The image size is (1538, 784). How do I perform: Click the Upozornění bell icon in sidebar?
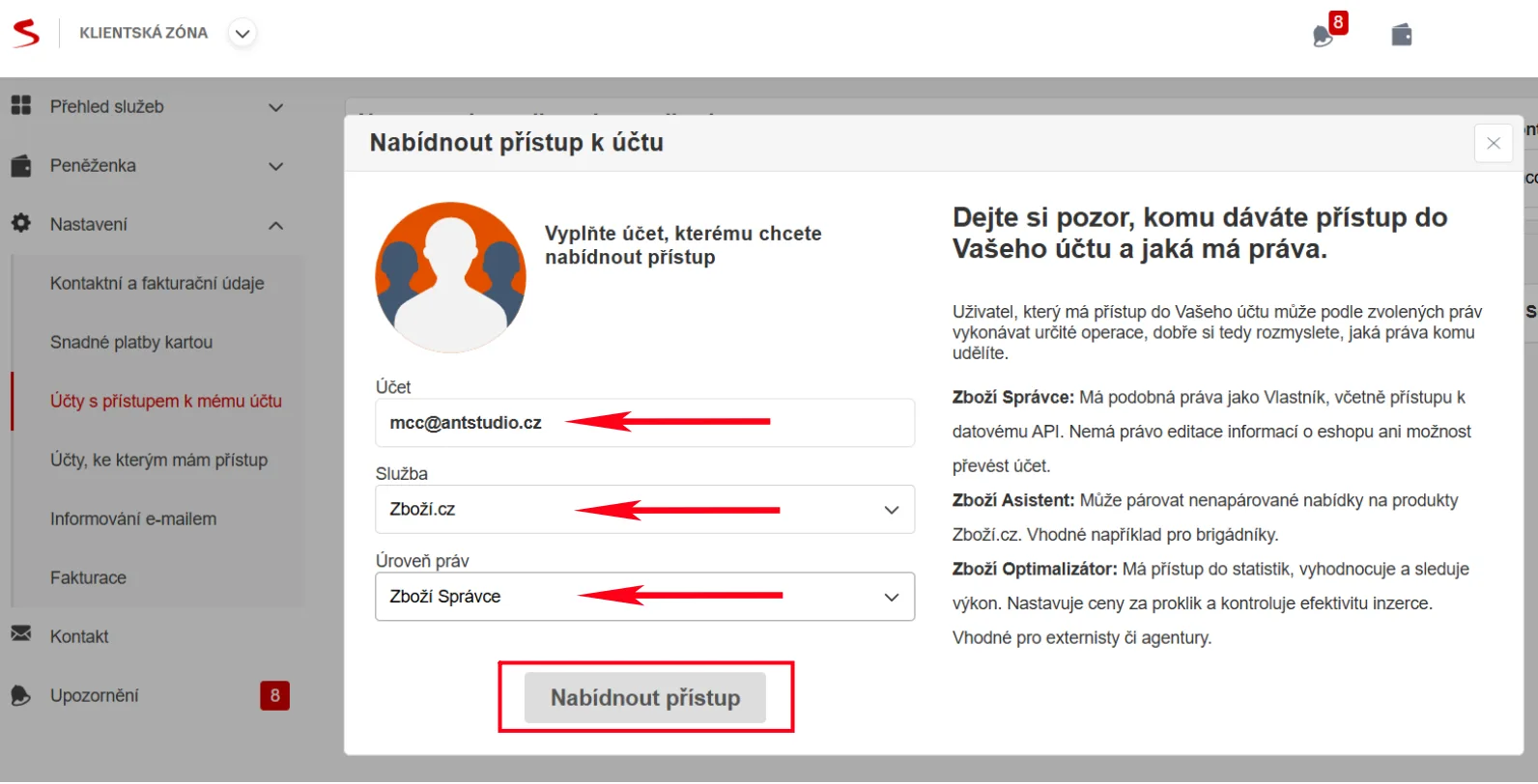pos(21,695)
